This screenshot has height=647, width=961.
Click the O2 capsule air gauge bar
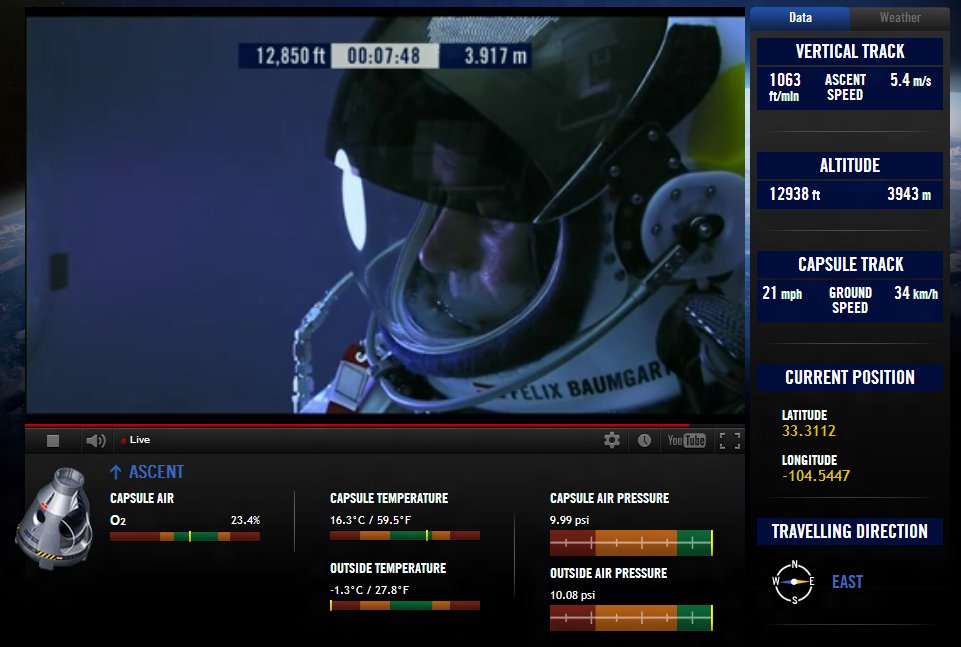[184, 536]
